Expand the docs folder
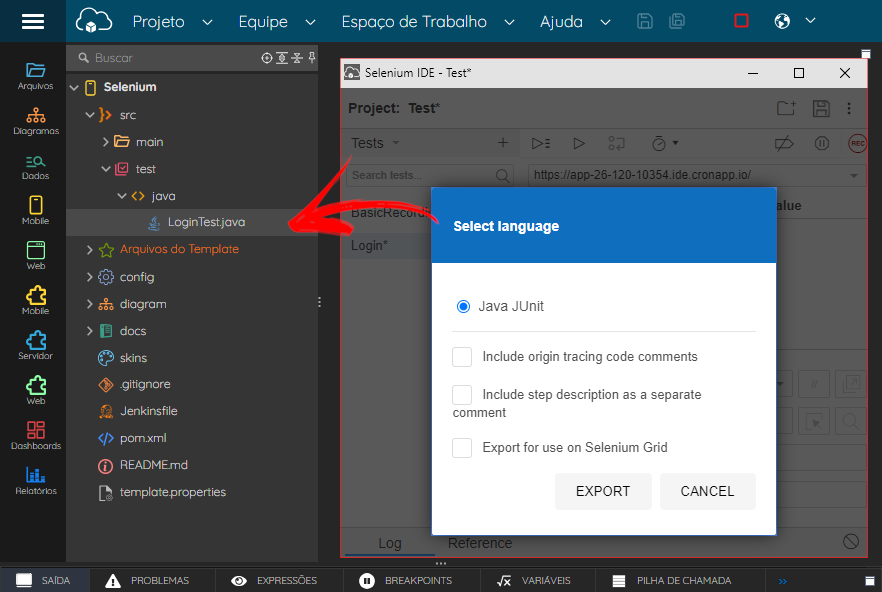This screenshot has height=592, width=882. tap(89, 331)
